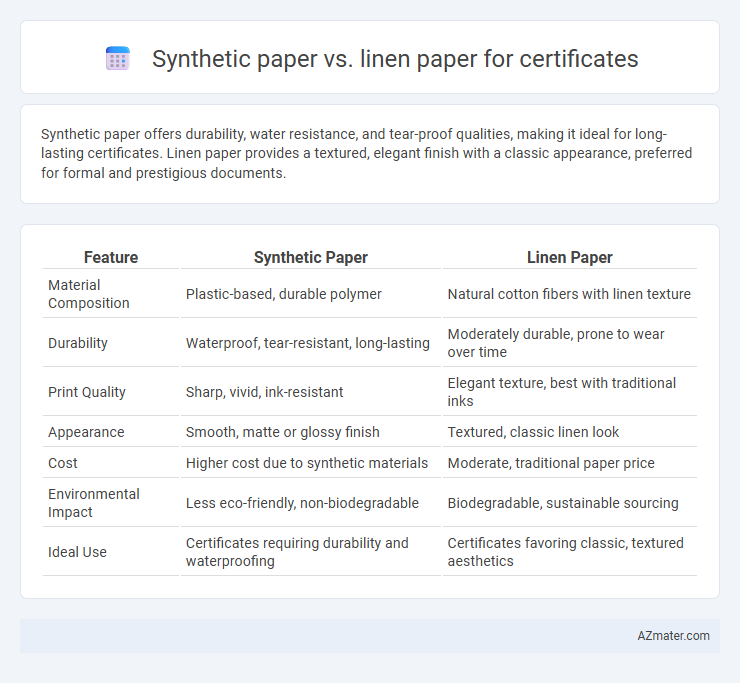Click the cell 'Waterproof, tear-resistant, long-lasting'
740x683 pixels.
tap(308, 343)
